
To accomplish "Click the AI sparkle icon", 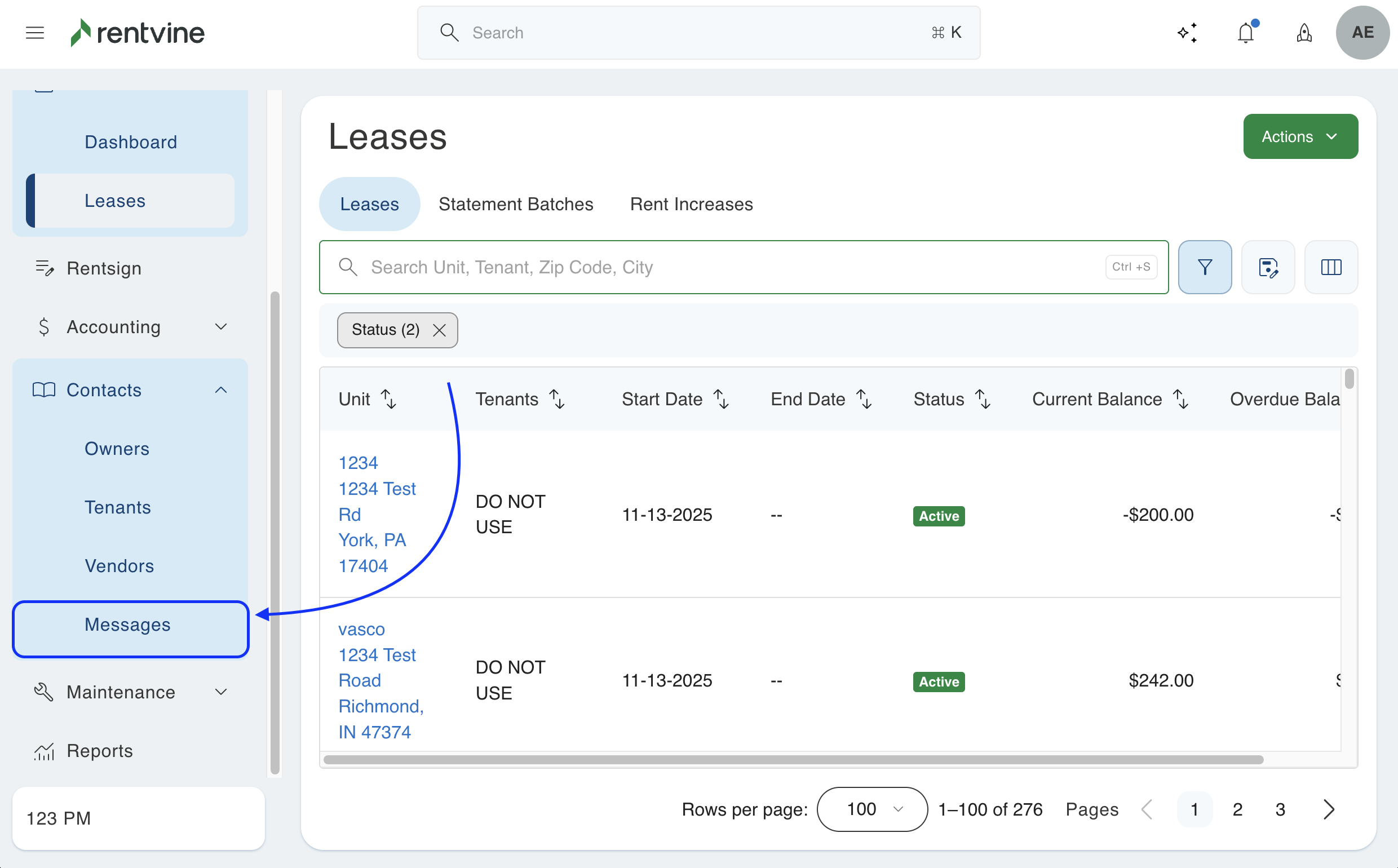I will (x=1187, y=33).
